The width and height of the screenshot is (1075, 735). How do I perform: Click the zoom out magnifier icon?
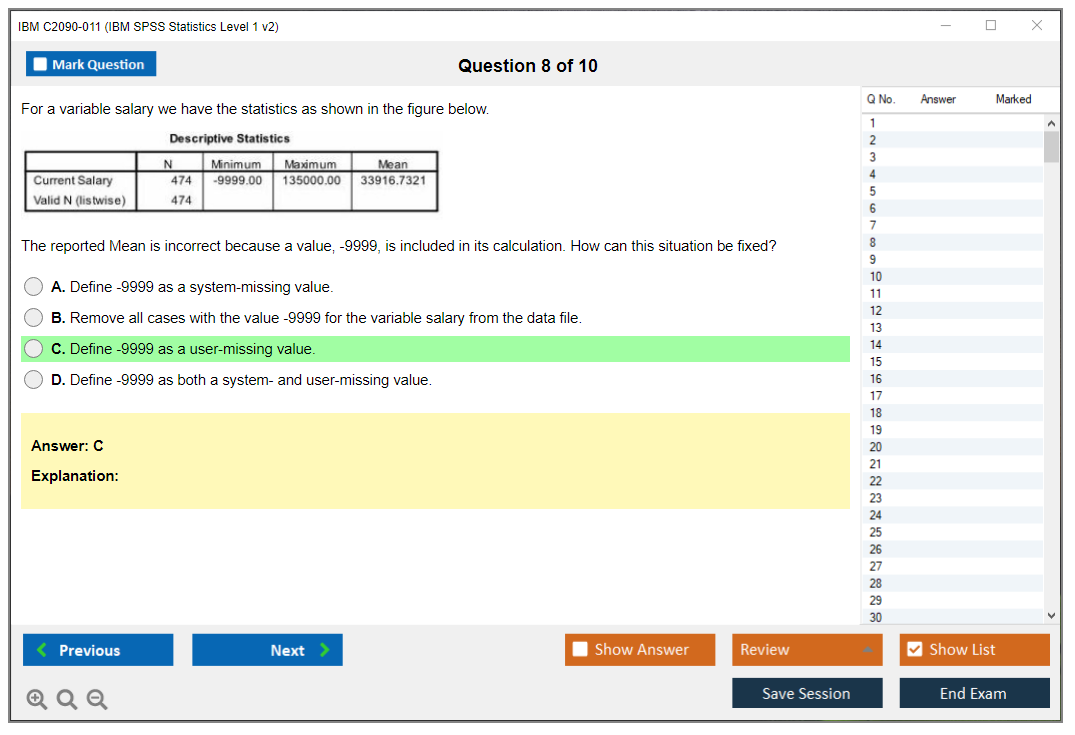click(97, 700)
